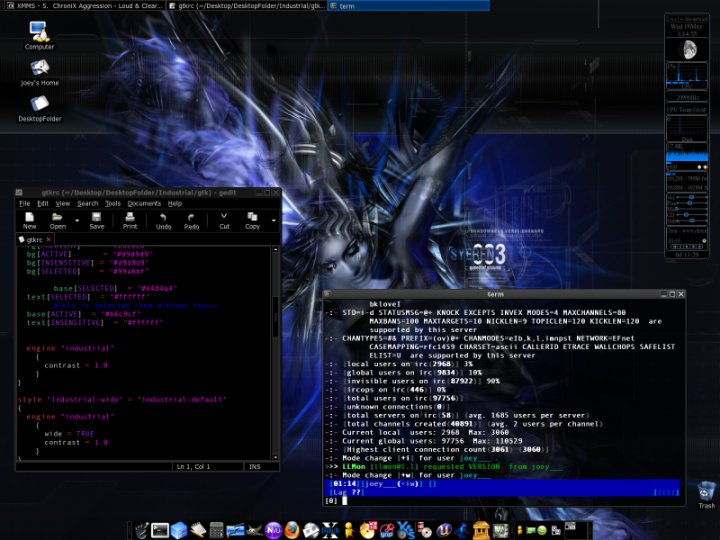The image size is (720, 540).
Task: Launch the blue cube dock icon
Action: (179, 530)
